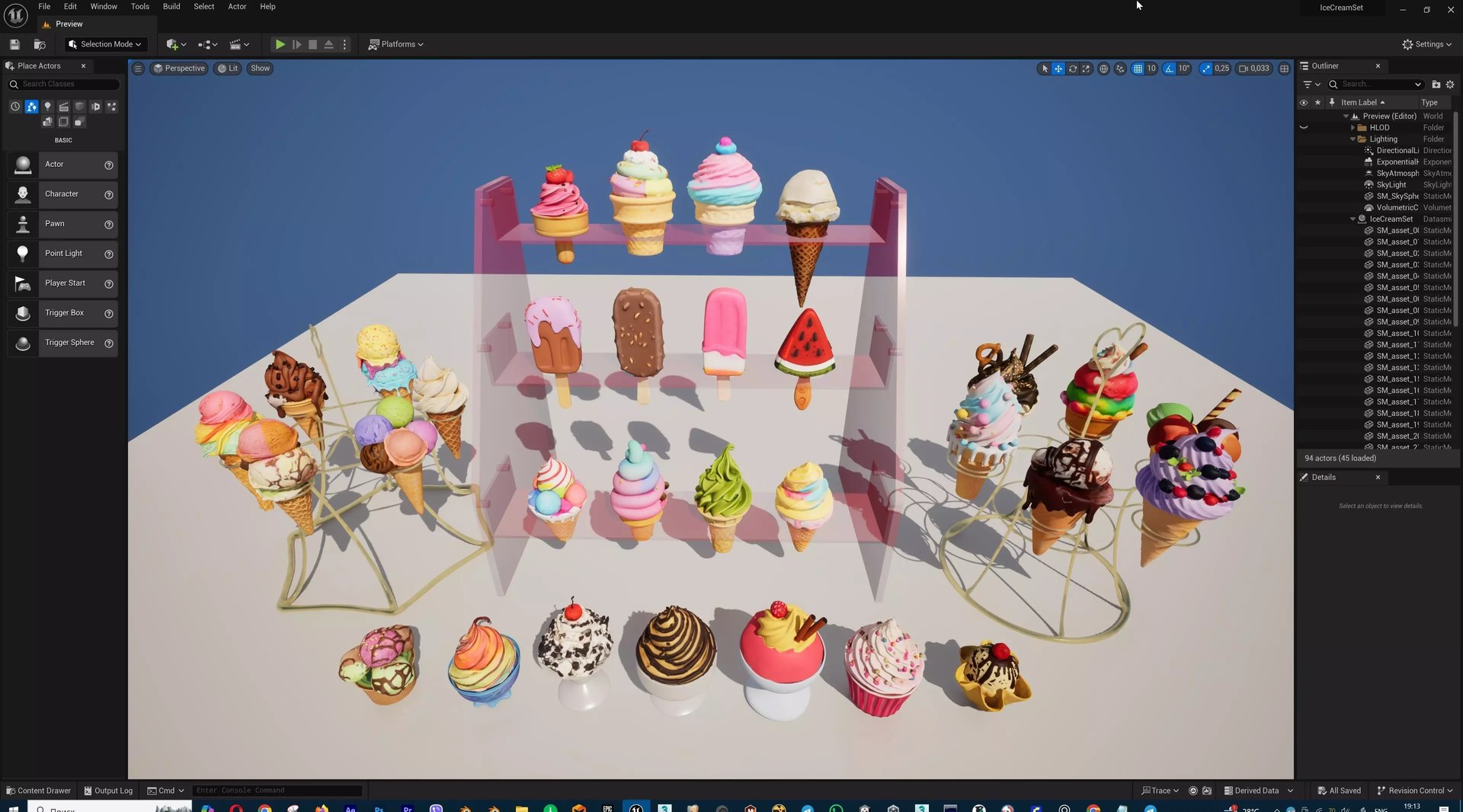Viewport: 1463px width, 812px height.
Task: Click the world coordinate system globe icon
Action: pyautogui.click(x=1103, y=69)
